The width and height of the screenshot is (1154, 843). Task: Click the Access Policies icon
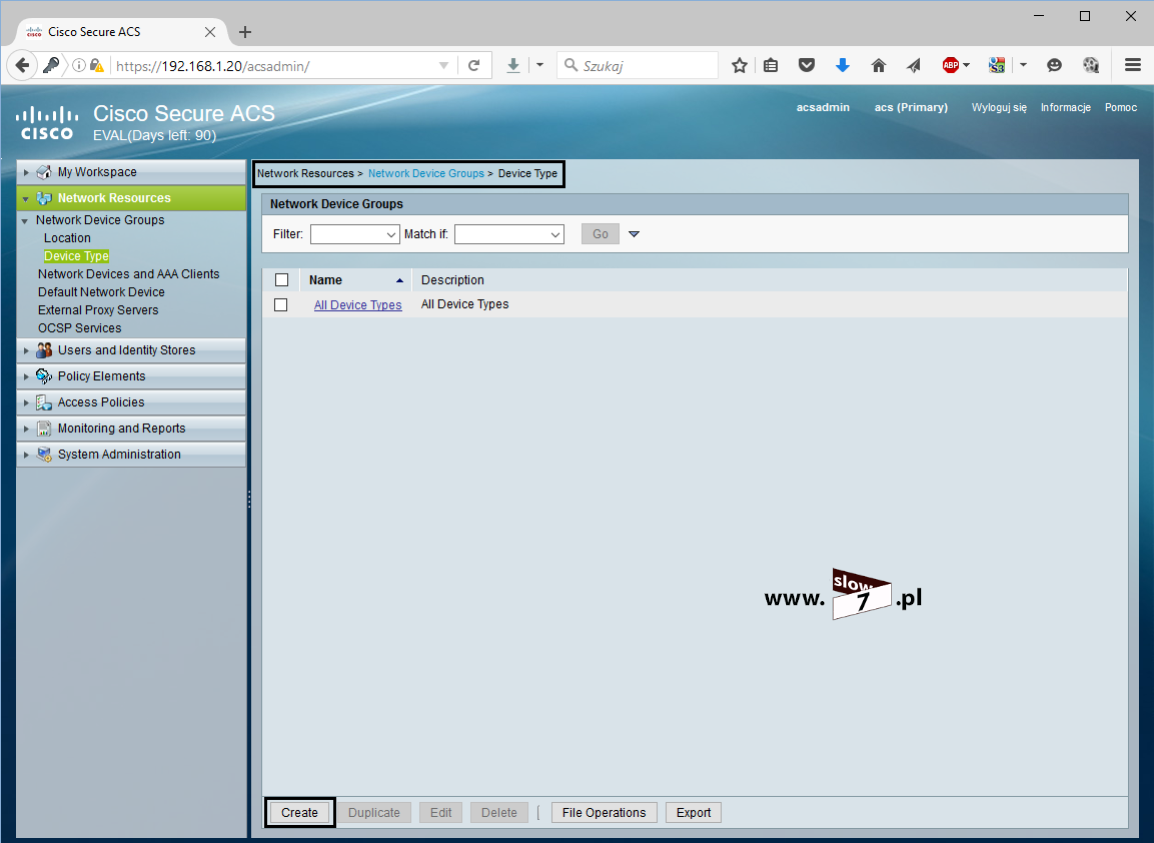(44, 403)
